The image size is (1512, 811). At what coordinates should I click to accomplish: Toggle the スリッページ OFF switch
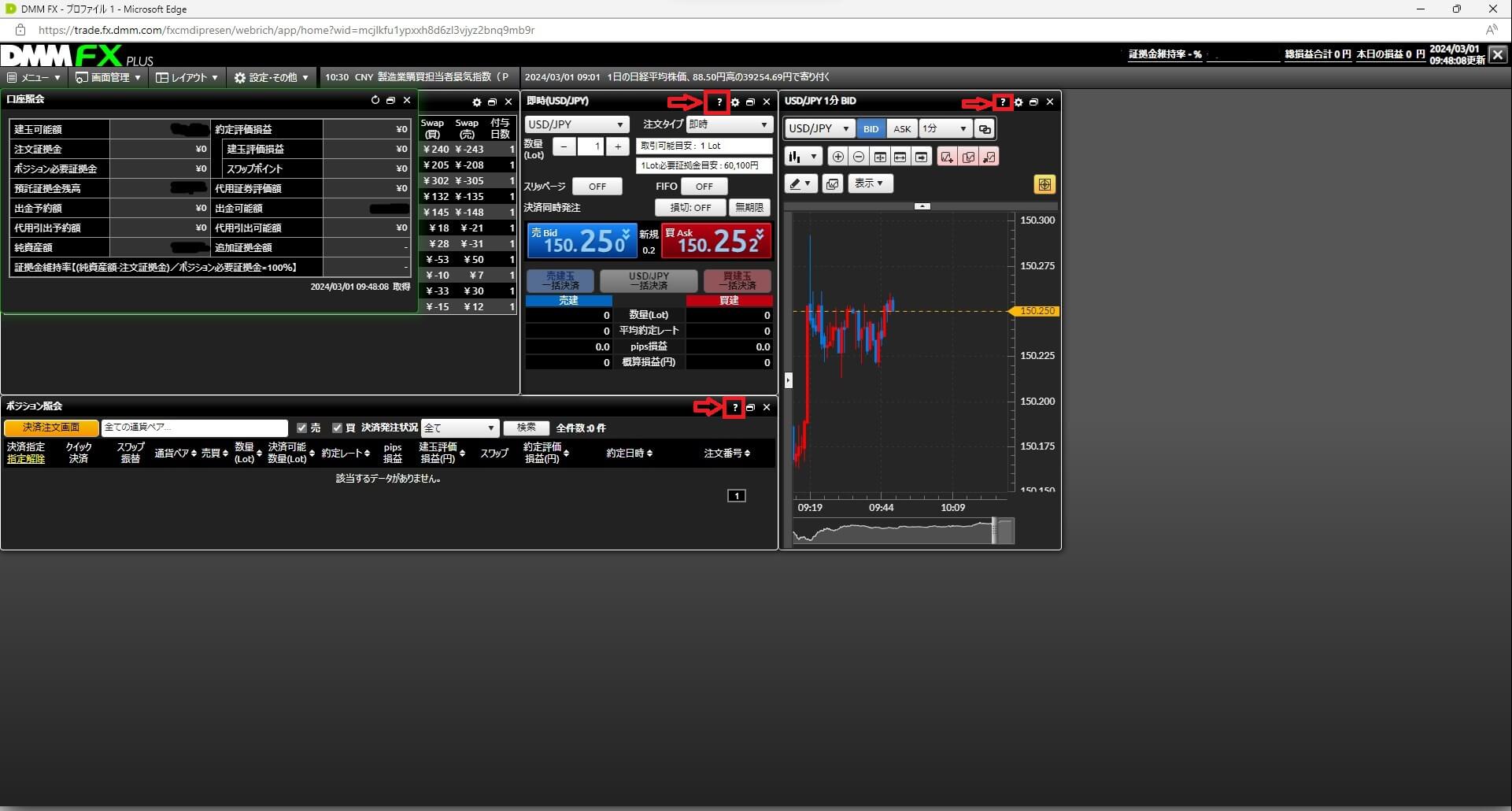(x=597, y=187)
